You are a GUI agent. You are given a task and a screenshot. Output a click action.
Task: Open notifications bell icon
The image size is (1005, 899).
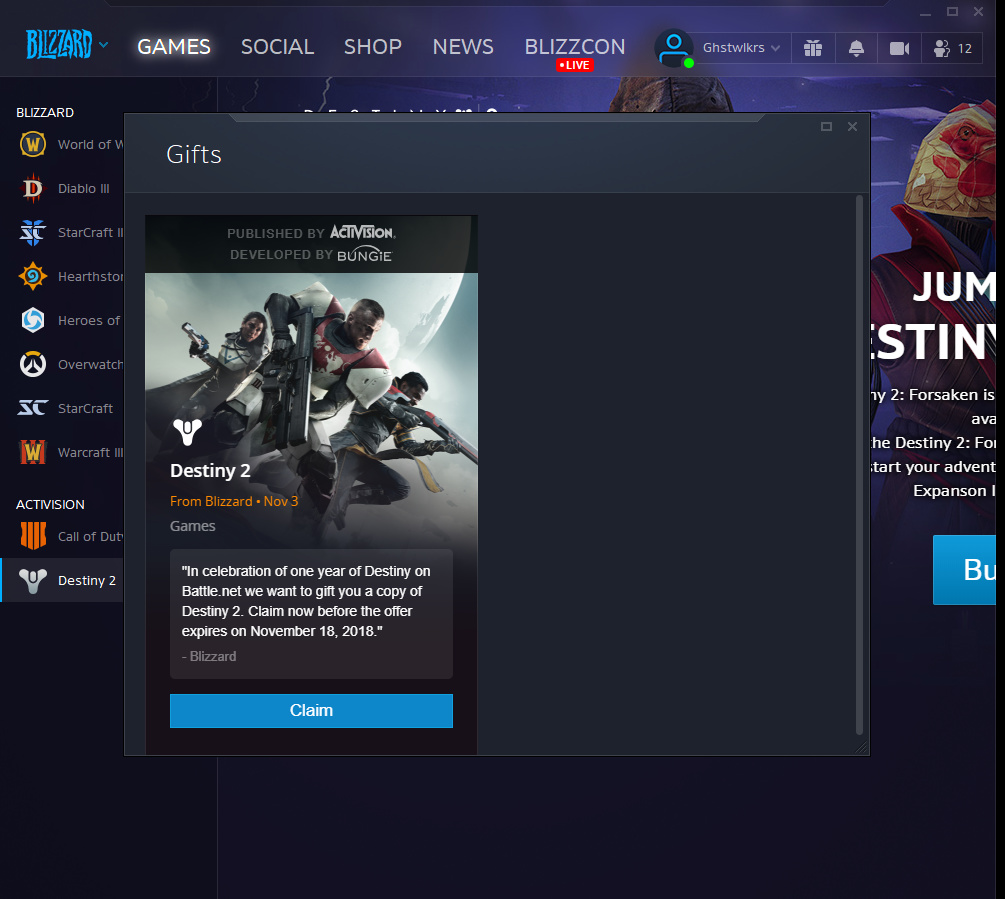coord(856,48)
